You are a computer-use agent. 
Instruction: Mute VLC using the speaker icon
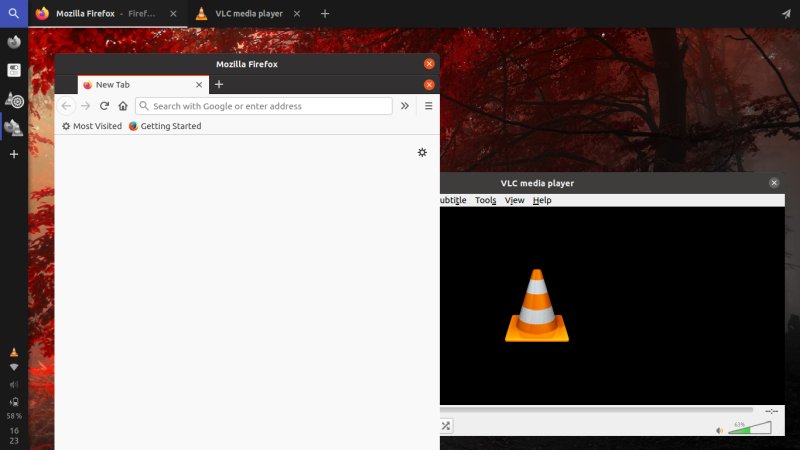tap(719, 430)
